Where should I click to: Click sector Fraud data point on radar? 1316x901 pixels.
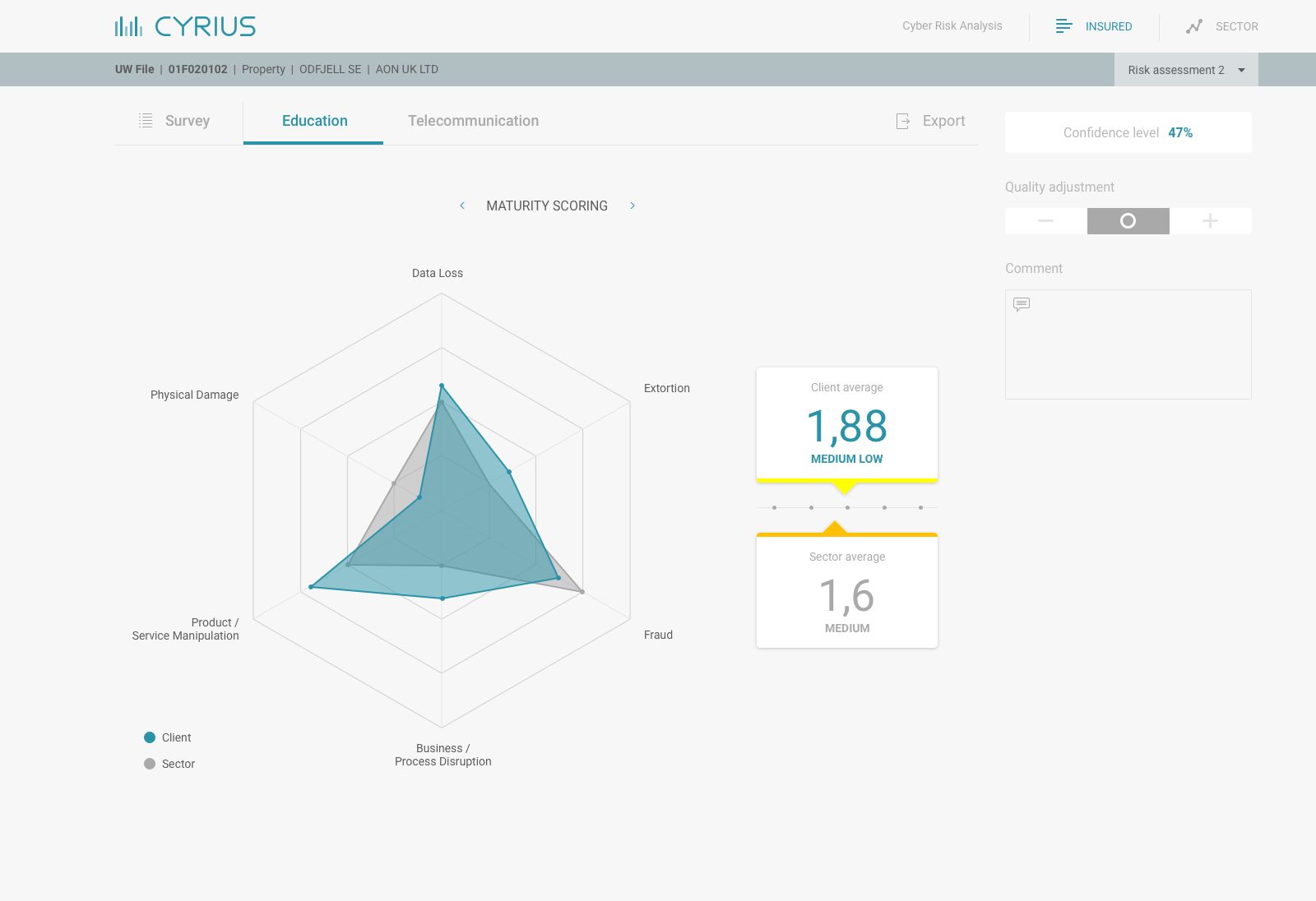(x=582, y=592)
